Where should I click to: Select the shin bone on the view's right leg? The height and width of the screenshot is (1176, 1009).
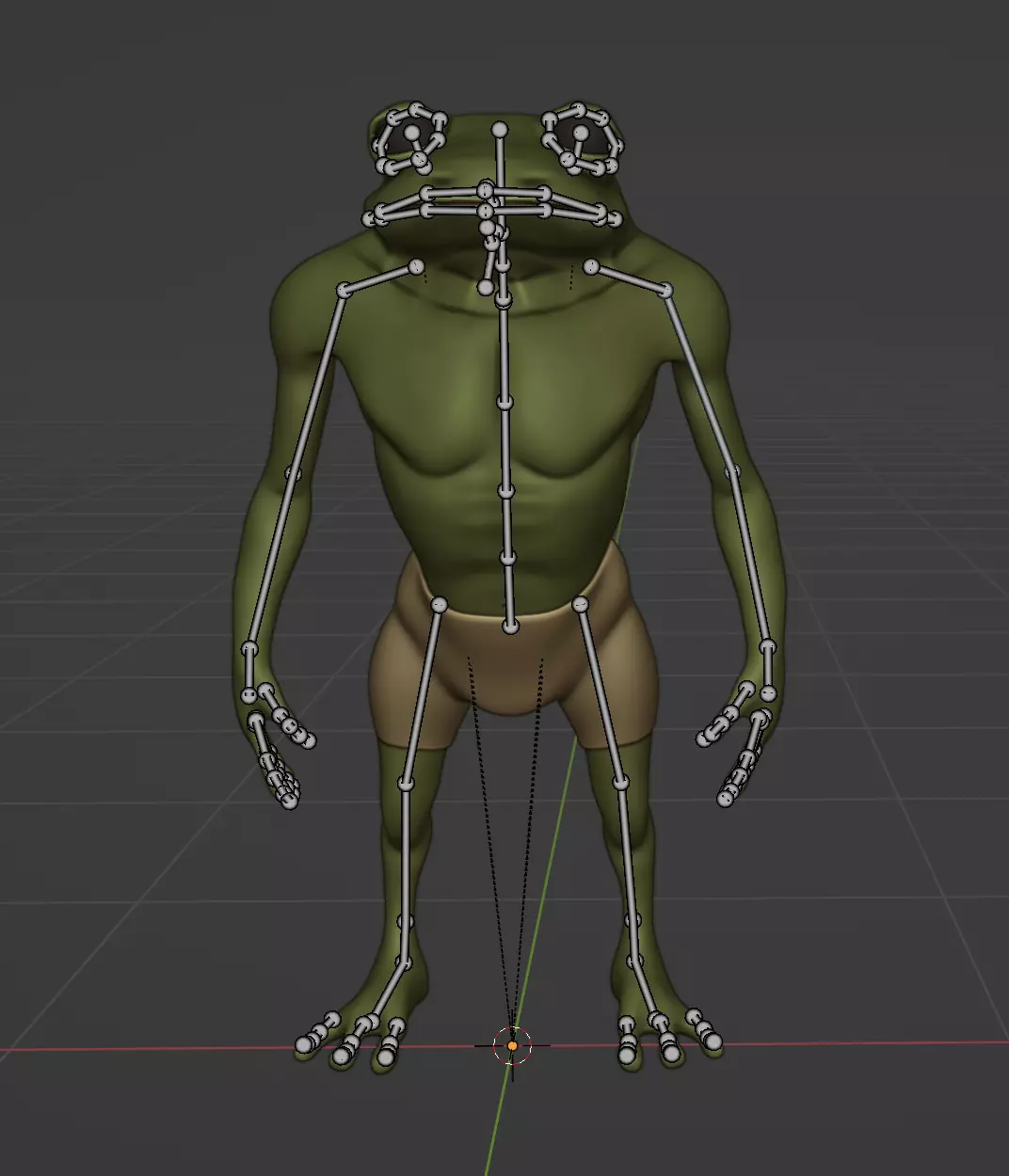[629, 873]
